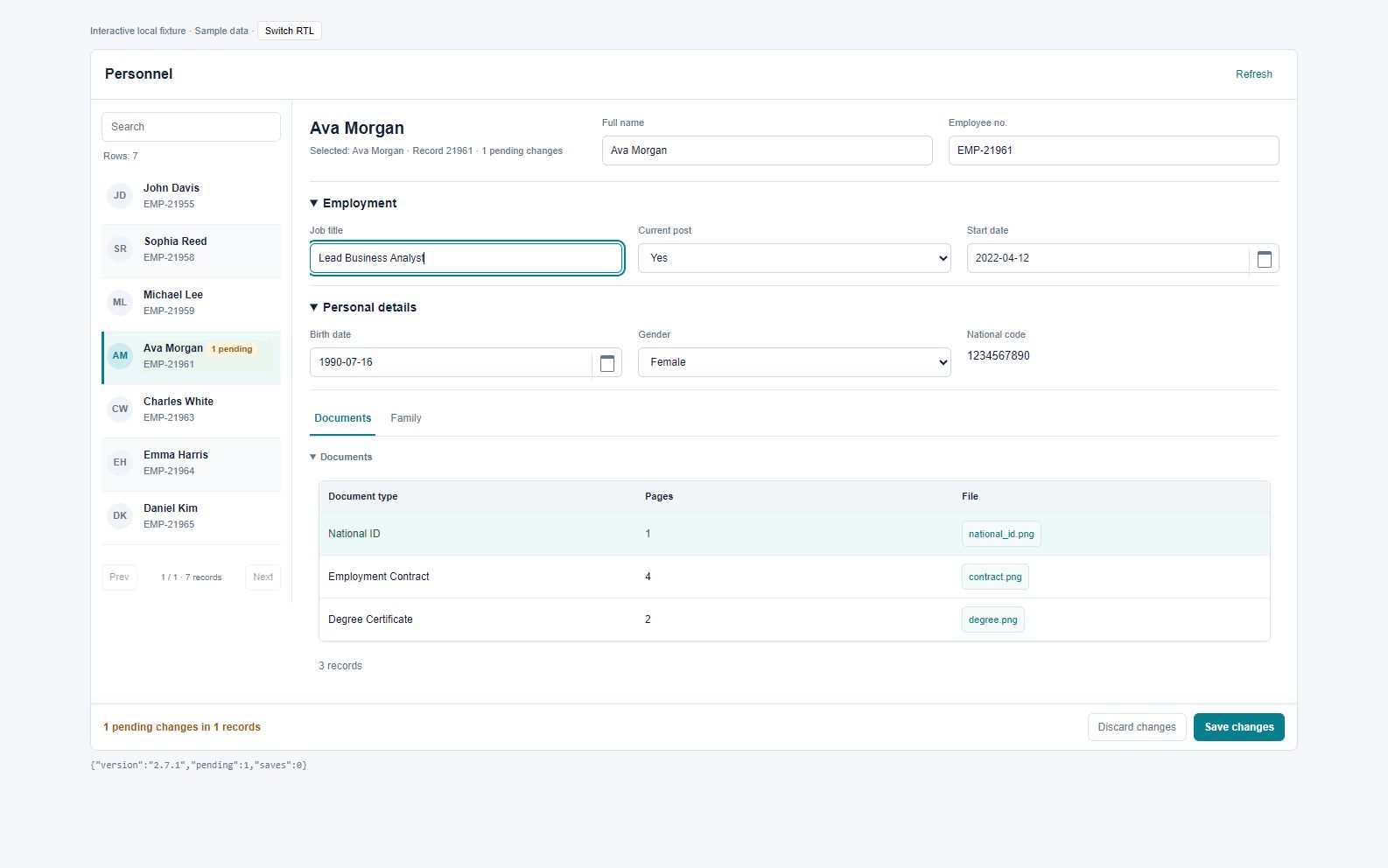1388x868 pixels.
Task: Click the Birth date text field
Action: (x=451, y=362)
